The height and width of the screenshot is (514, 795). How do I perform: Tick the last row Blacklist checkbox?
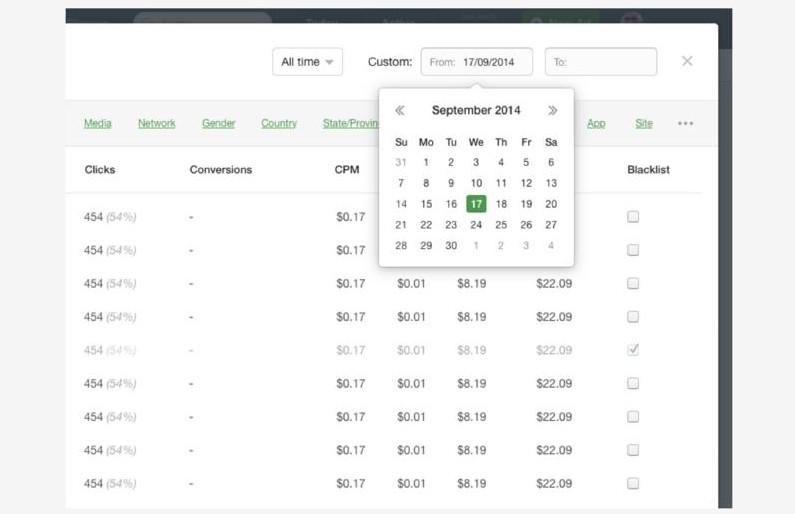click(633, 484)
